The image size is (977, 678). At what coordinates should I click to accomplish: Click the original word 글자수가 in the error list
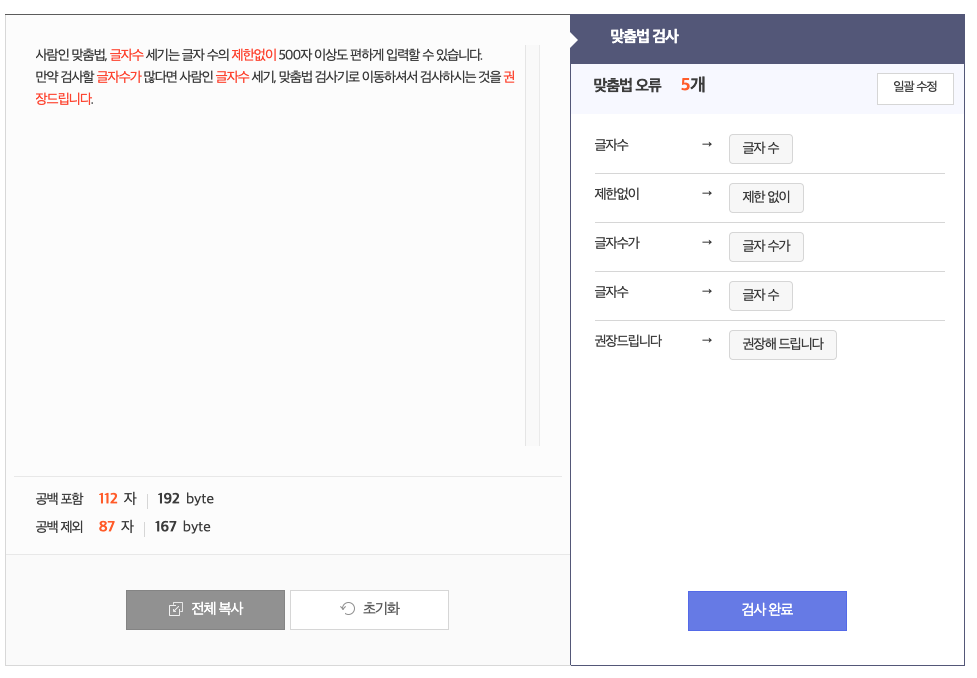[x=617, y=243]
